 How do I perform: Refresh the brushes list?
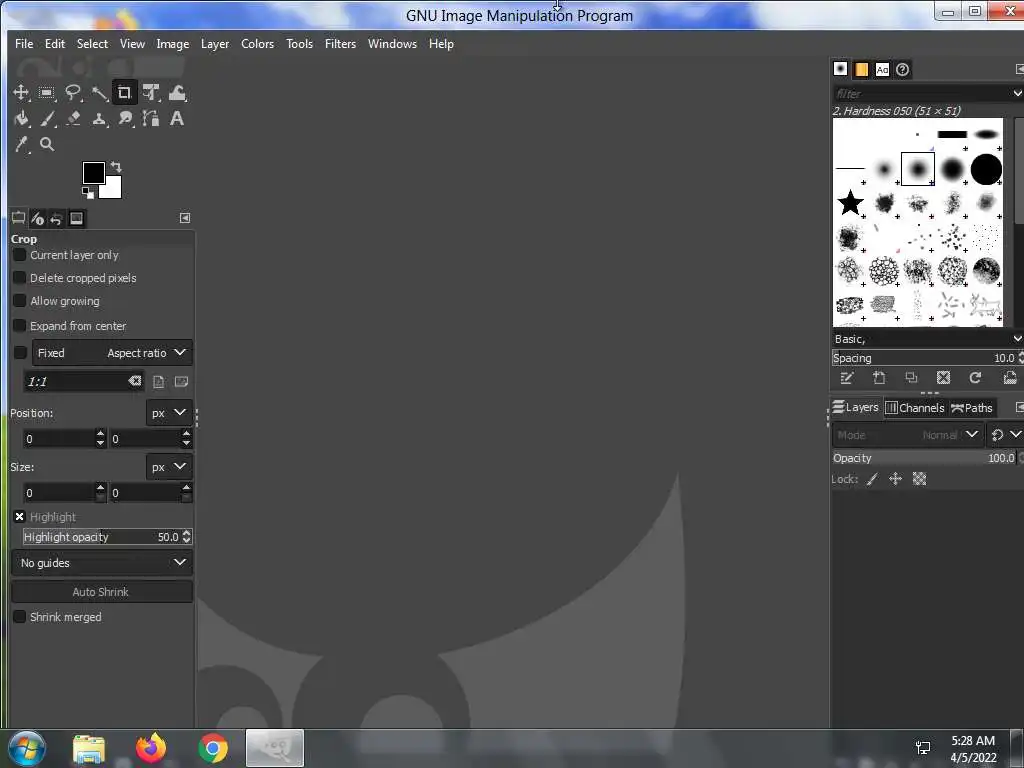(x=975, y=378)
